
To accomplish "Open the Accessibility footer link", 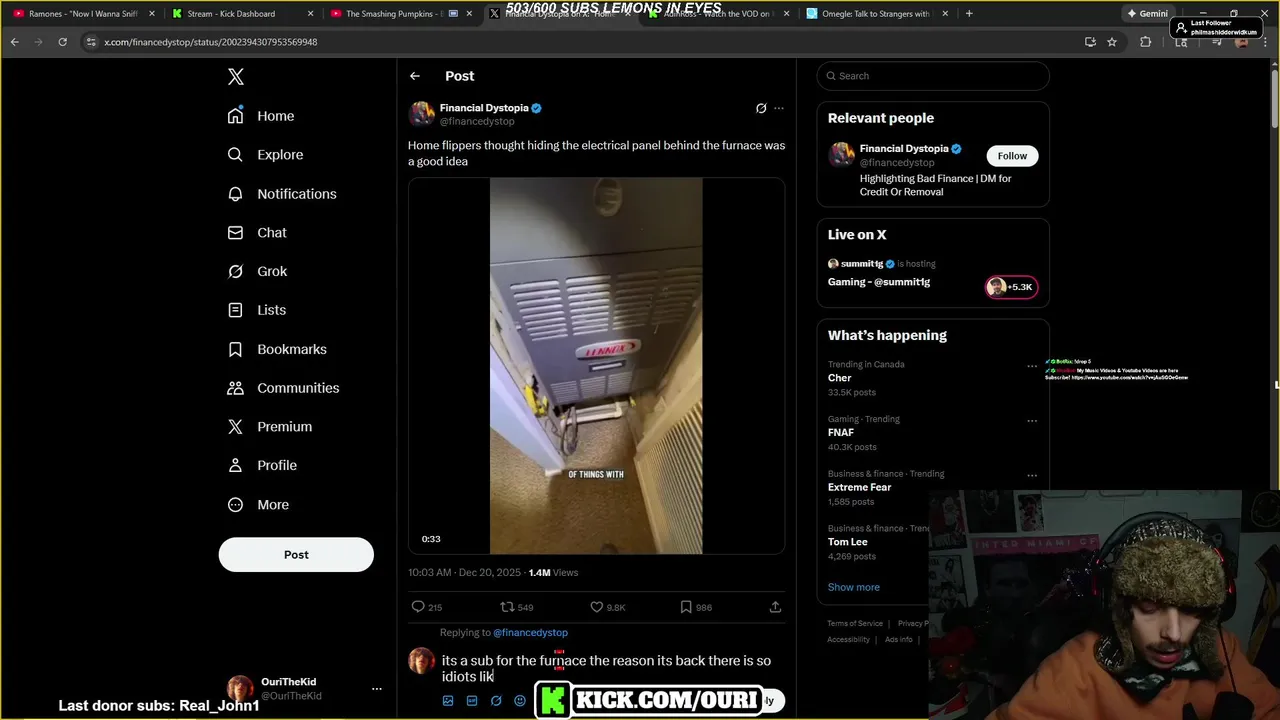I will tap(848, 640).
